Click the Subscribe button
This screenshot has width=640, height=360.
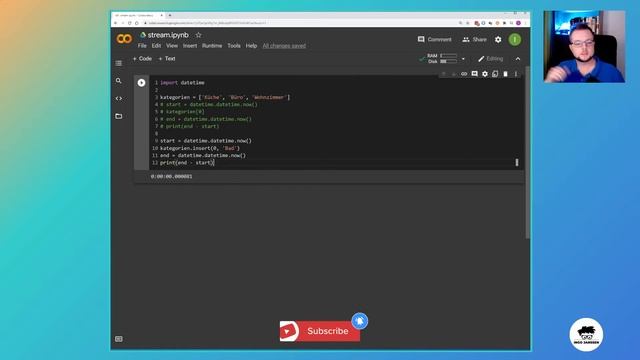click(x=320, y=331)
